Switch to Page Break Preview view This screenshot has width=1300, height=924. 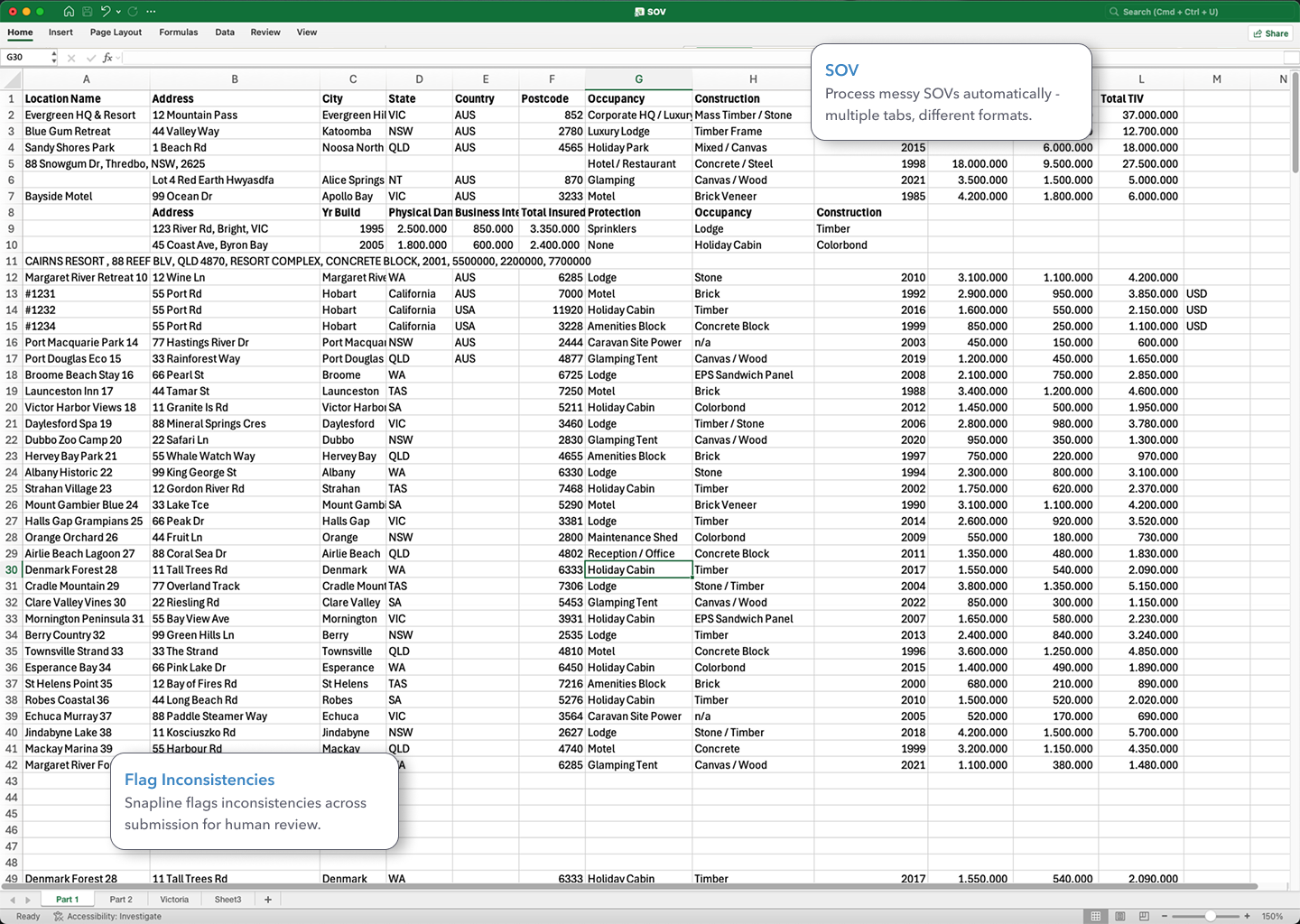point(1143,916)
